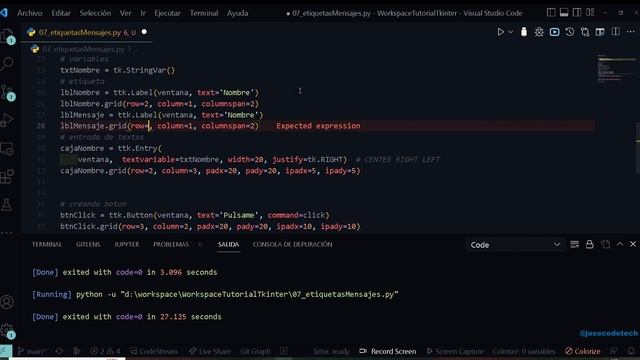The height and width of the screenshot is (360, 640).
Task: Click the git compare changes icon
Action: (x=585, y=32)
